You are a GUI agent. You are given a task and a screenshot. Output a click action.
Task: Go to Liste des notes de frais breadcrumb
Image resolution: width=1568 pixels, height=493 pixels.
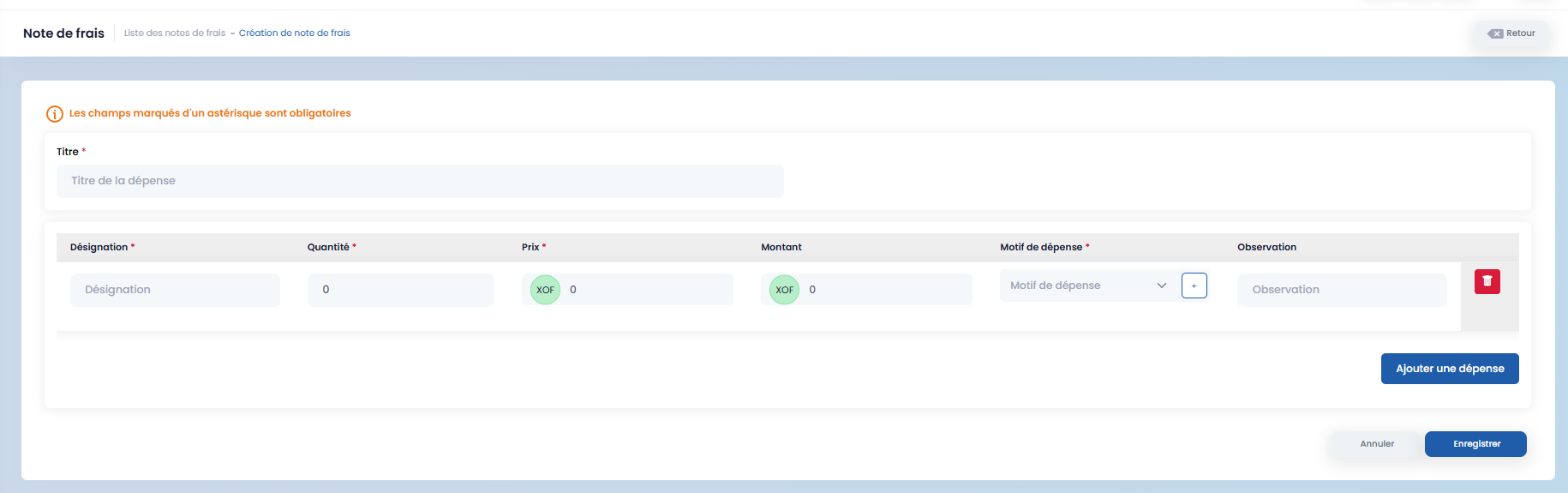pos(175,33)
